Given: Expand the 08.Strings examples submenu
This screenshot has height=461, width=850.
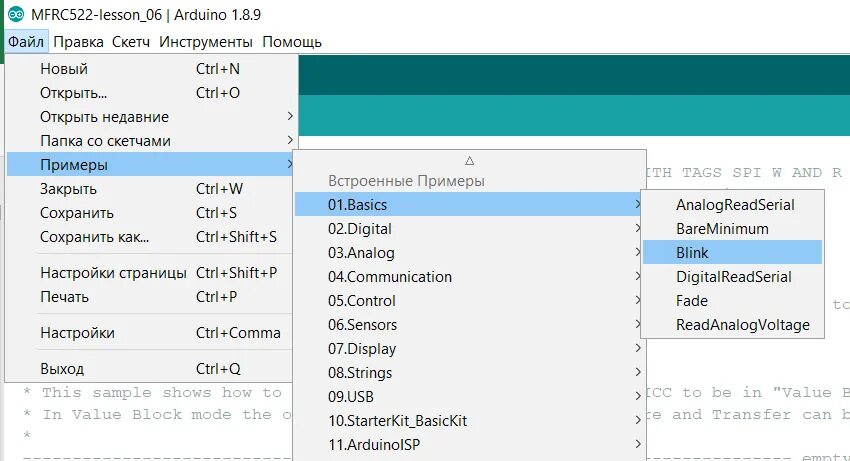Looking at the screenshot, I should tap(469, 373).
